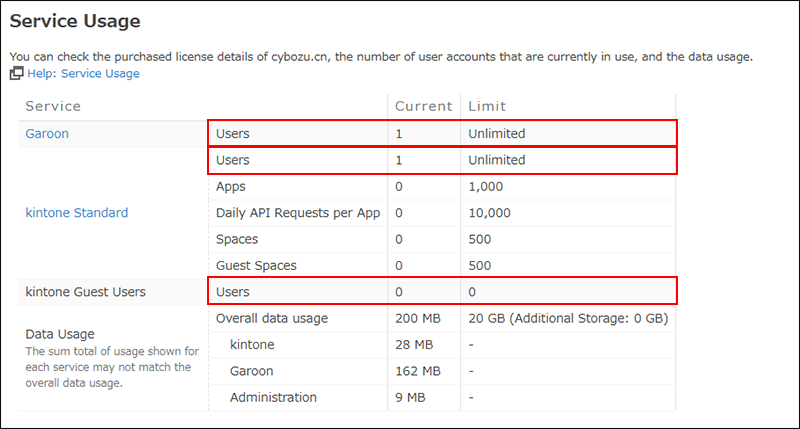This screenshot has height=429, width=800.
Task: Click the Limit column header
Action: [487, 106]
